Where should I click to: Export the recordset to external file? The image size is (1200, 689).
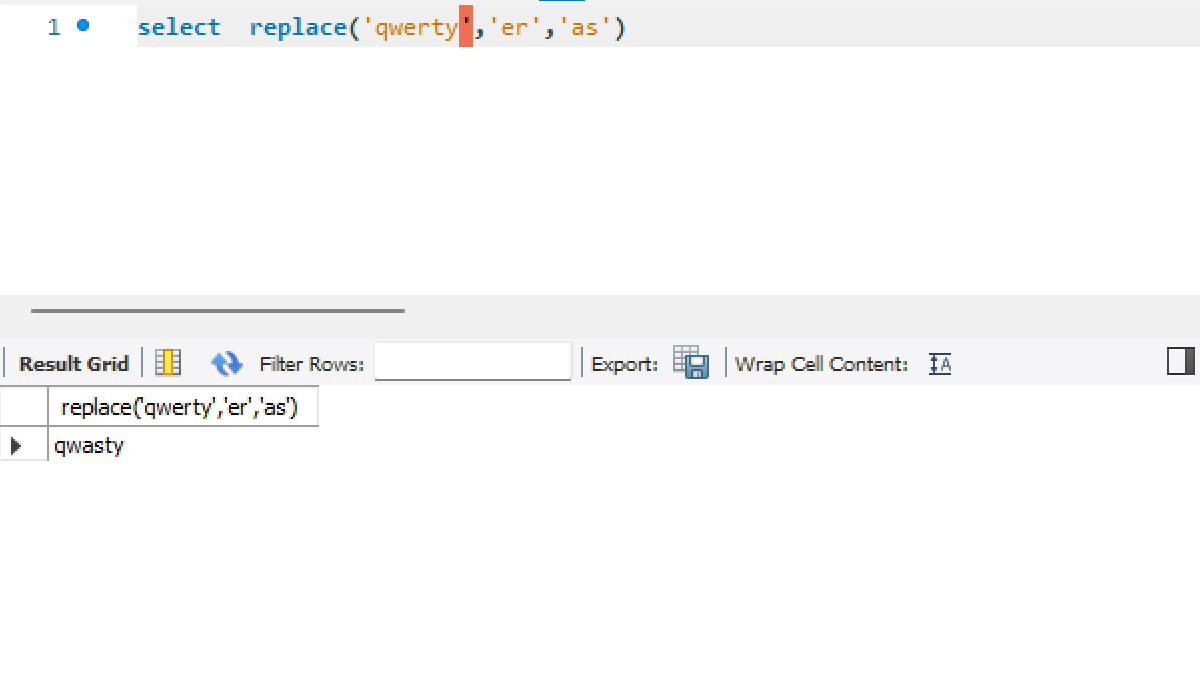[x=691, y=362]
